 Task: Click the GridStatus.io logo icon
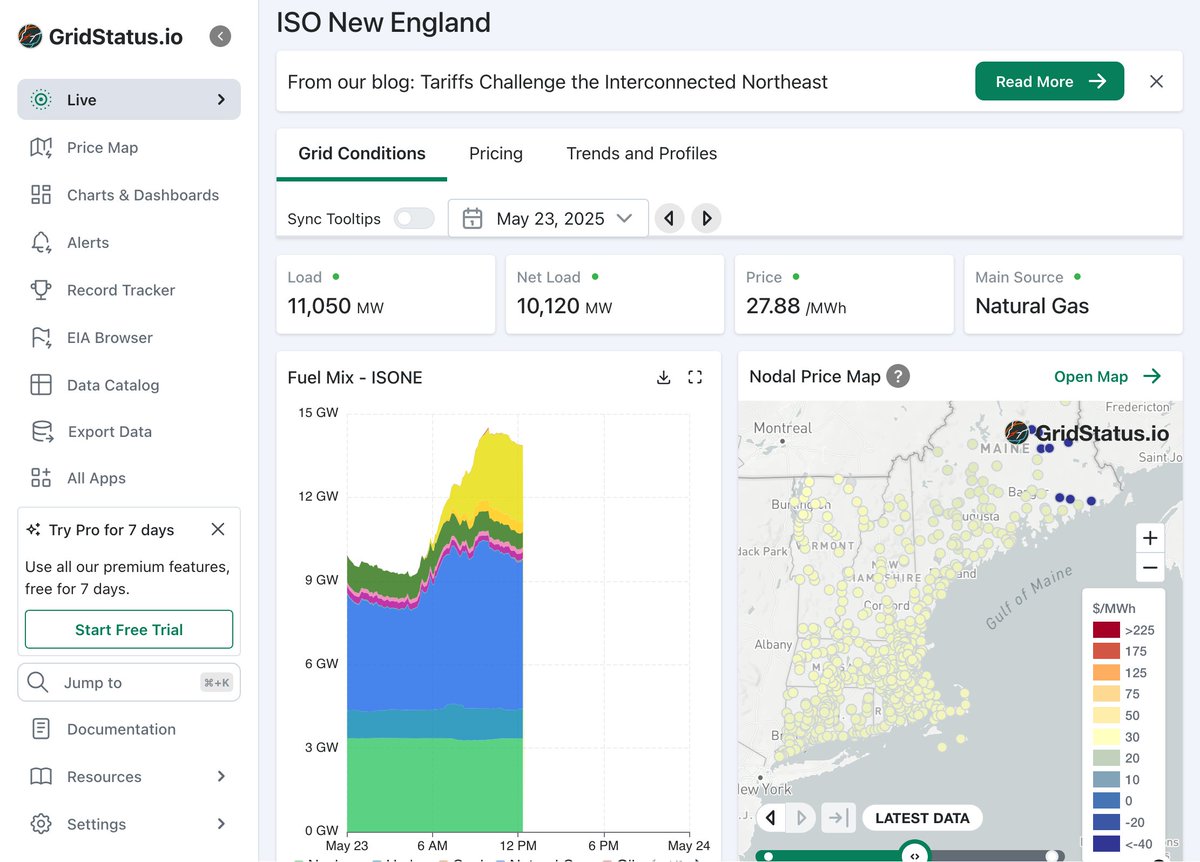pos(31,37)
